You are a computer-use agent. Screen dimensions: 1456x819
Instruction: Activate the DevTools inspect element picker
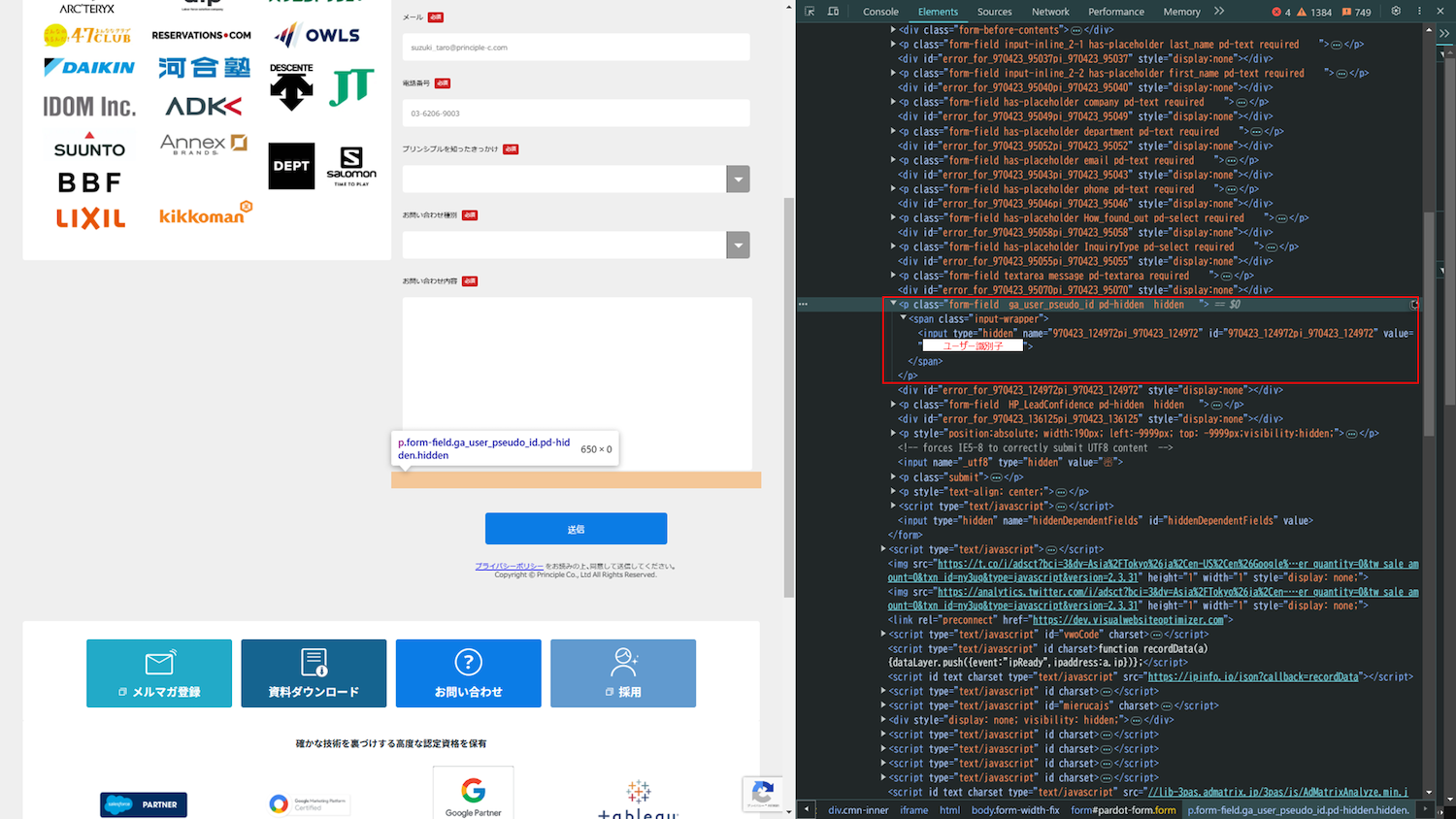[x=810, y=12]
